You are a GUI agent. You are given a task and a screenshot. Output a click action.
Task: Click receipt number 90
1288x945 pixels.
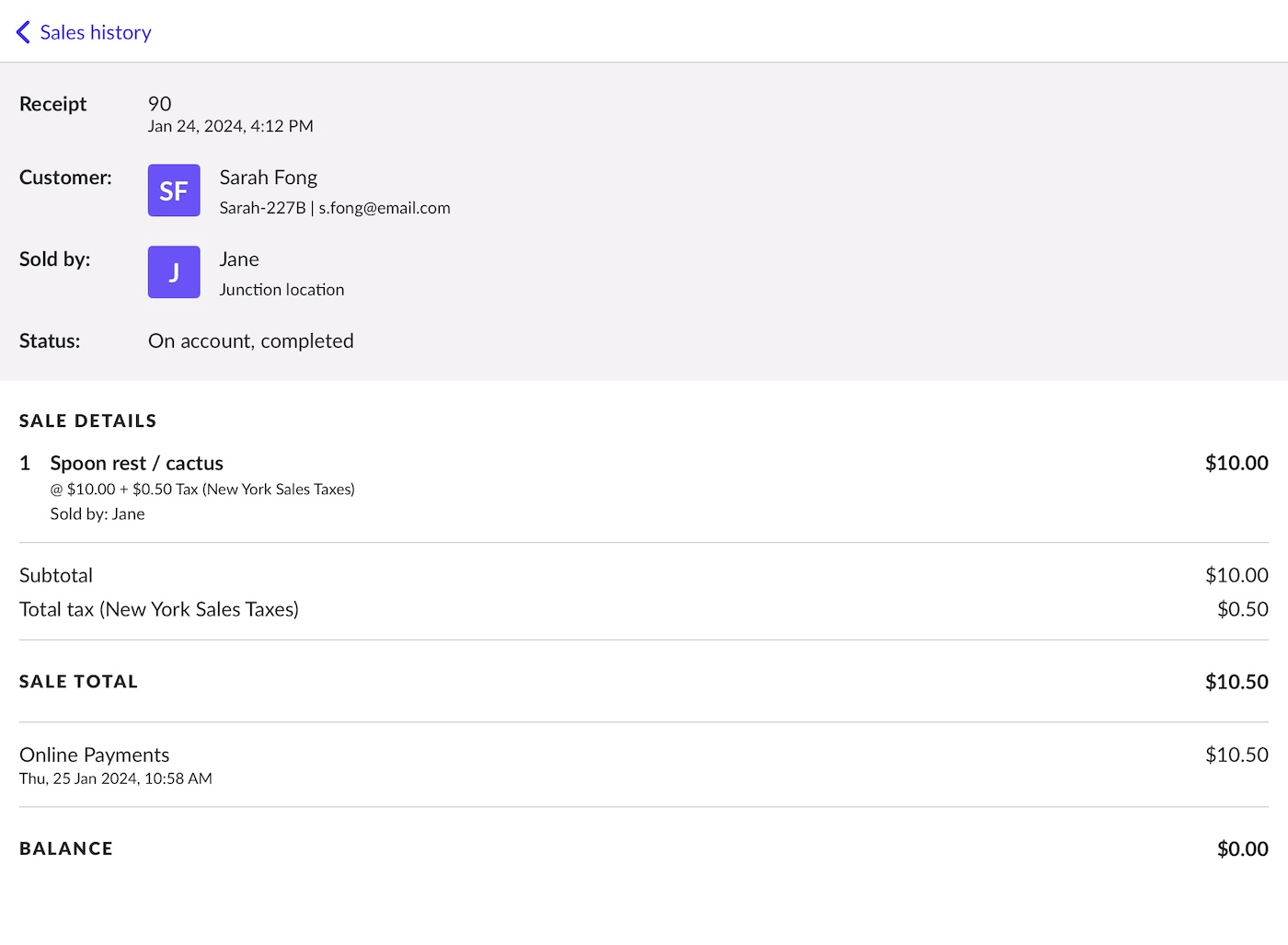click(x=160, y=104)
